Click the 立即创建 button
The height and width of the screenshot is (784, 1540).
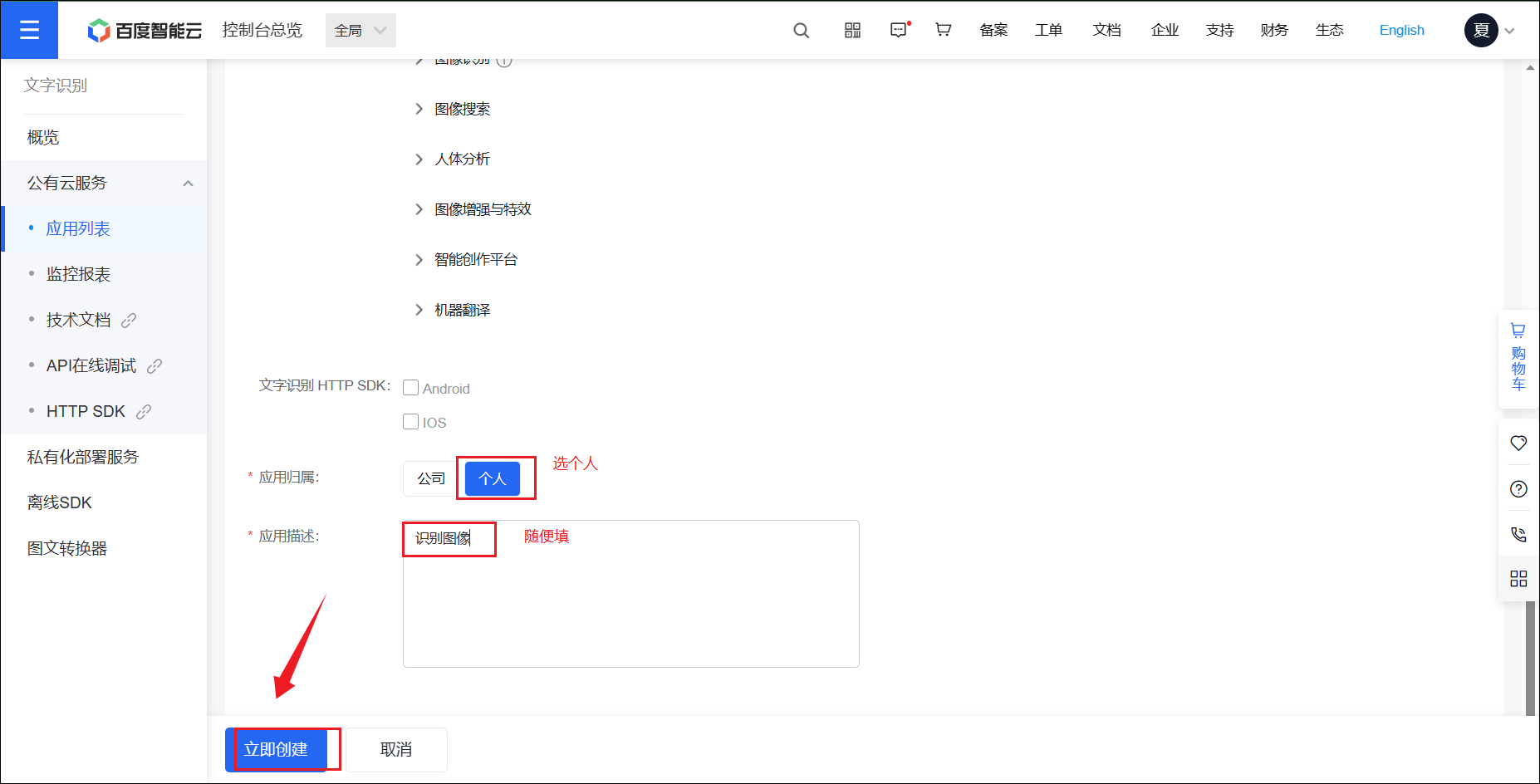pyautogui.click(x=276, y=750)
